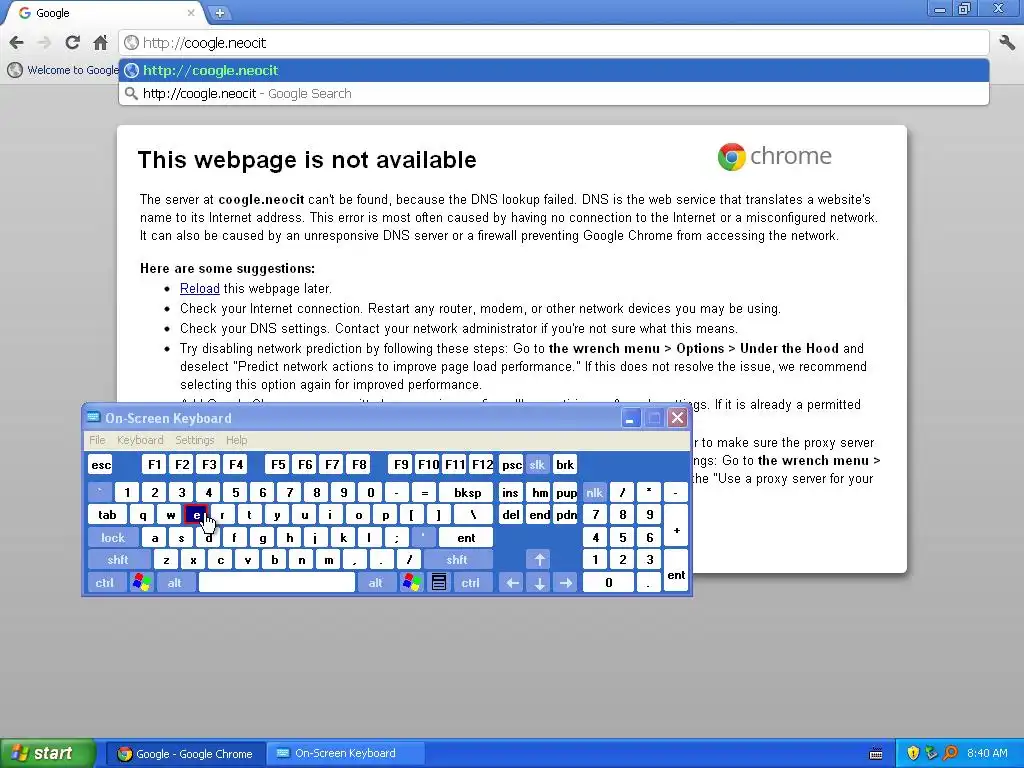
Task: Click the bksp key on the keyboard
Action: (467, 492)
